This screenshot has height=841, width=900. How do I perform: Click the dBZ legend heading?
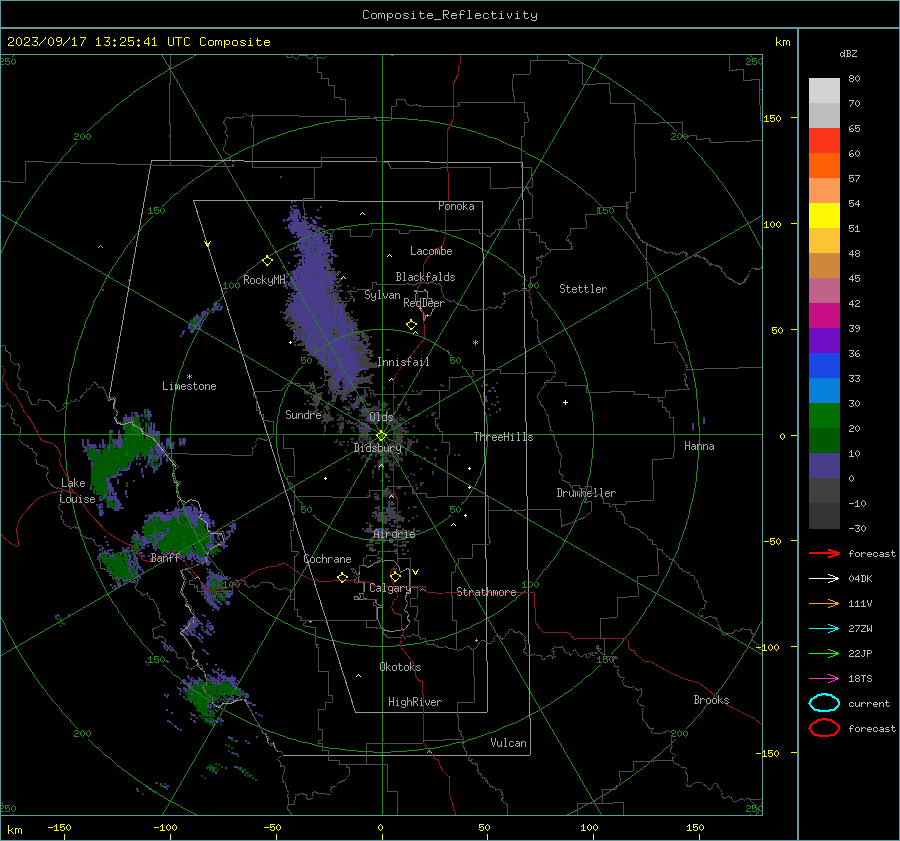[848, 54]
